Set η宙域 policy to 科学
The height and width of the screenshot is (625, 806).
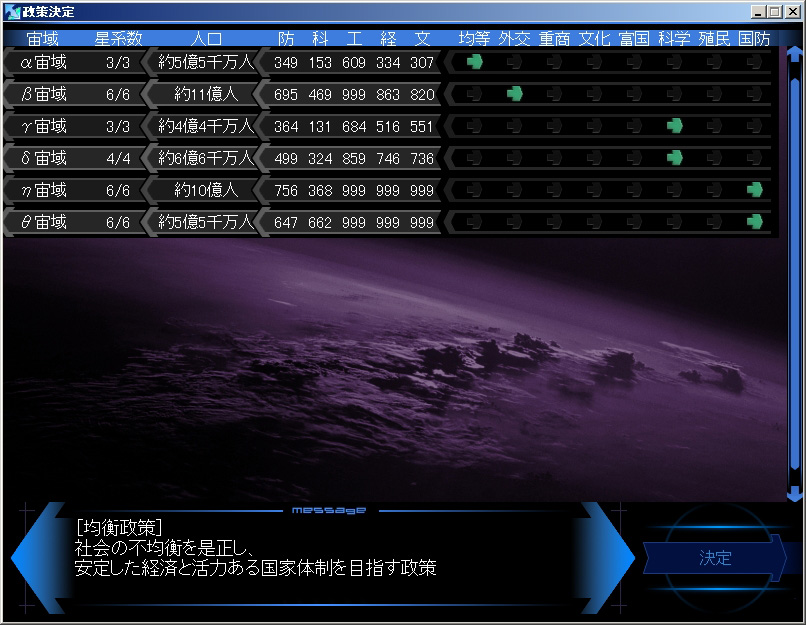coord(674,190)
